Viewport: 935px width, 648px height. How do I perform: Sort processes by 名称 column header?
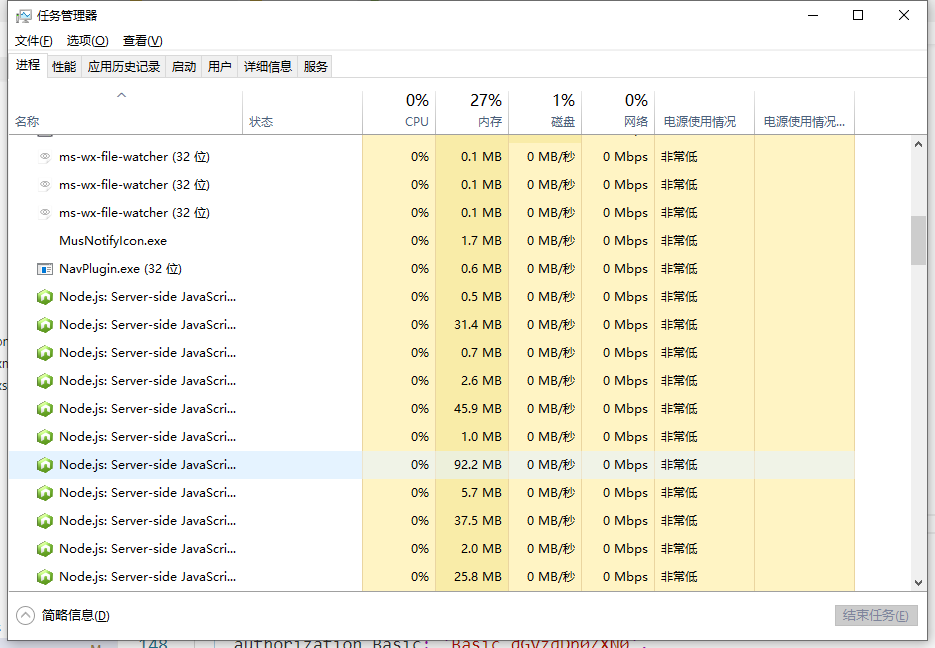click(x=125, y=112)
